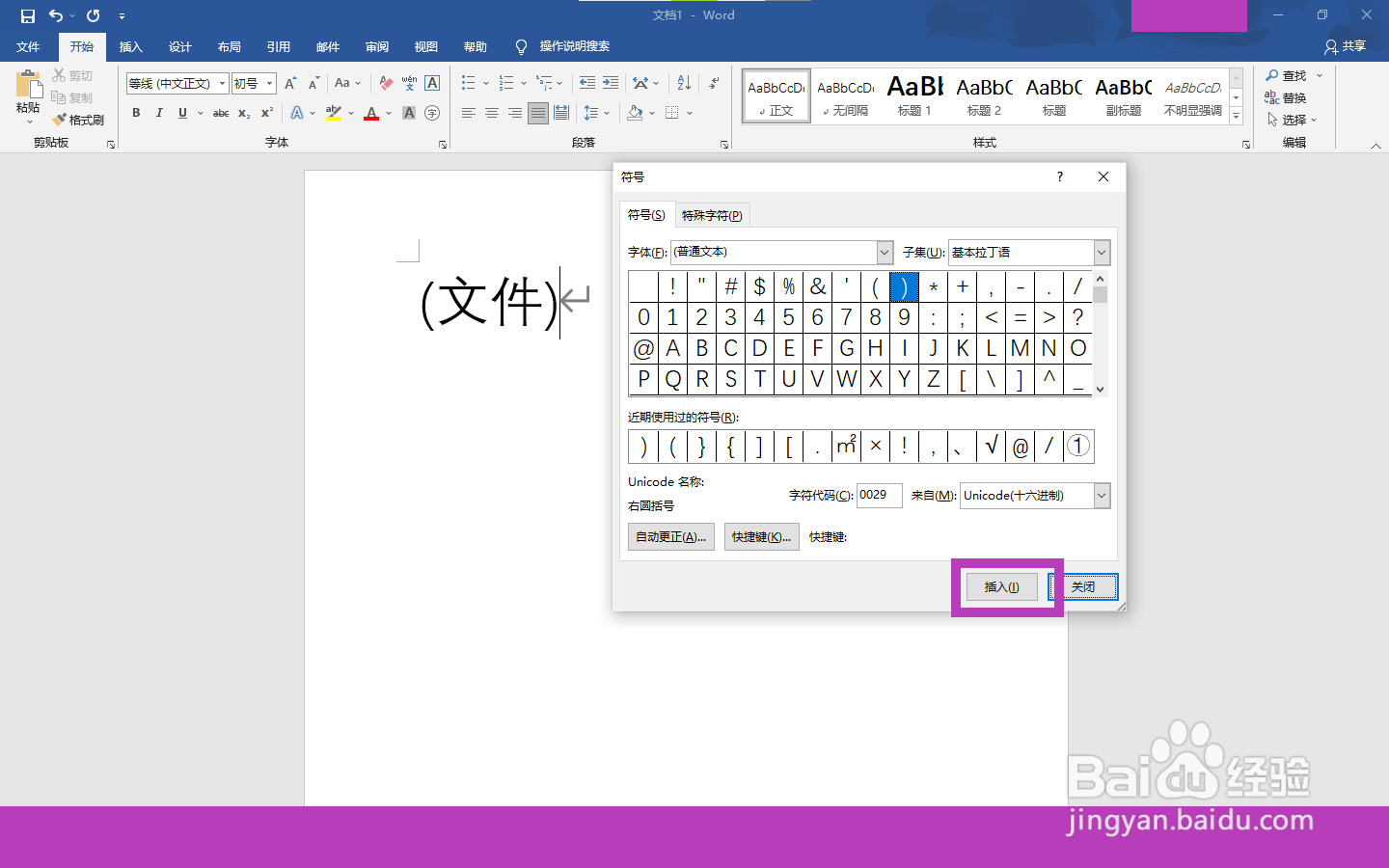This screenshot has height=868, width=1389.
Task: Open the Layout ribbon tab
Action: pyautogui.click(x=229, y=47)
